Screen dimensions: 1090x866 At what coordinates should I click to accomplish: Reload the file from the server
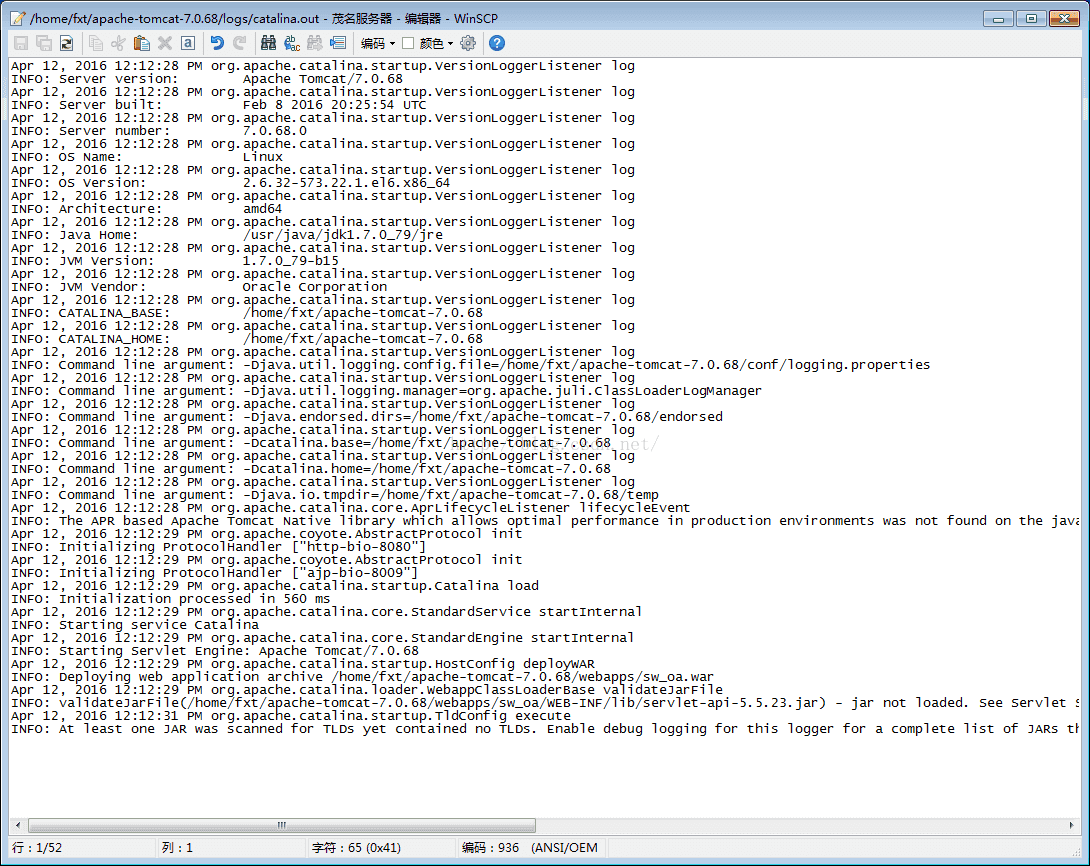(67, 43)
